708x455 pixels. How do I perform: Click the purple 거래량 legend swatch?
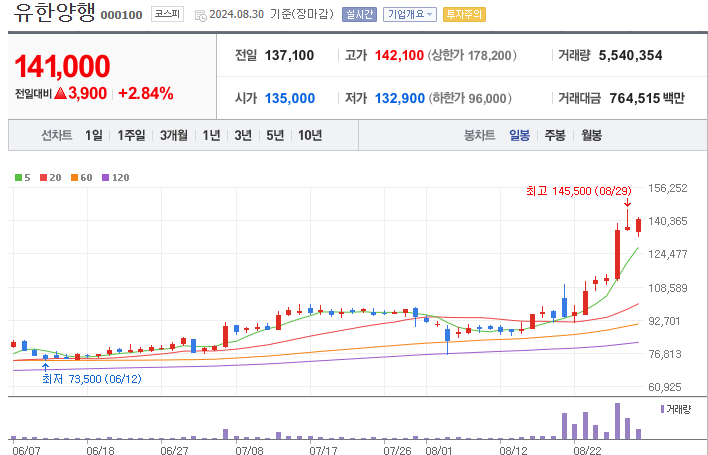[x=662, y=409]
